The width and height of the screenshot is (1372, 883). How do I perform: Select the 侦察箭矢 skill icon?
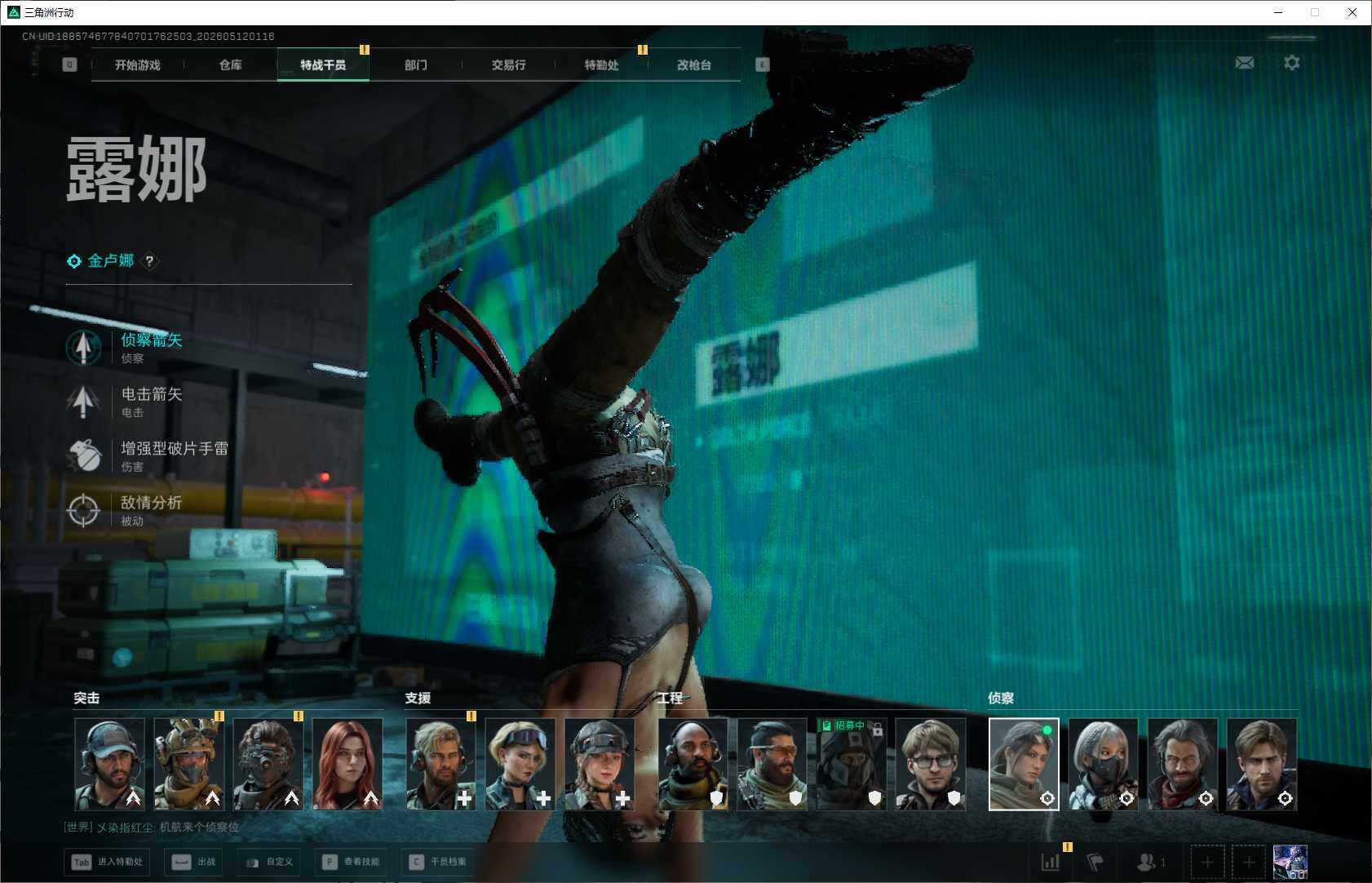coord(83,347)
